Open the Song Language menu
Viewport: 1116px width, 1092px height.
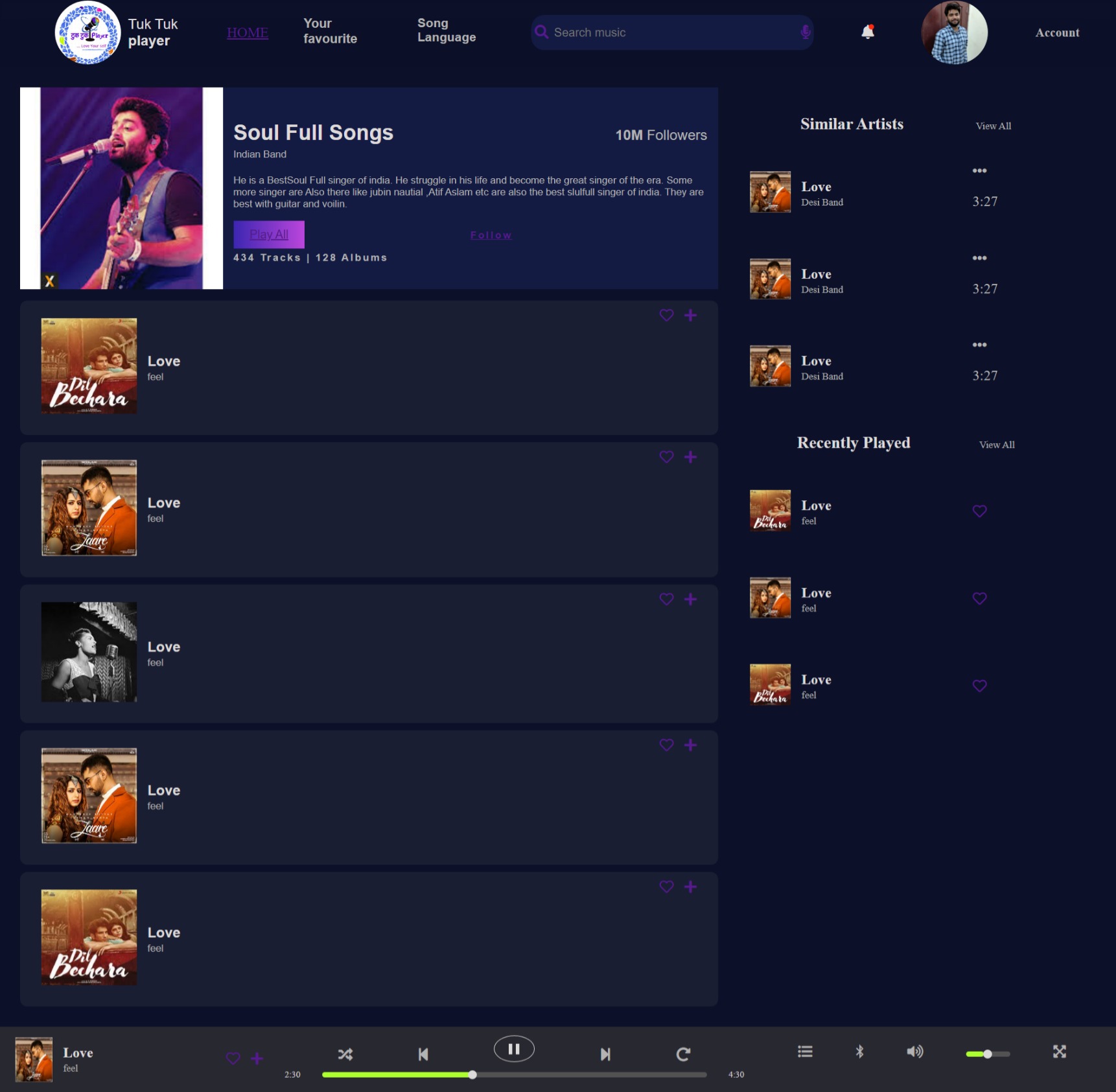(446, 30)
